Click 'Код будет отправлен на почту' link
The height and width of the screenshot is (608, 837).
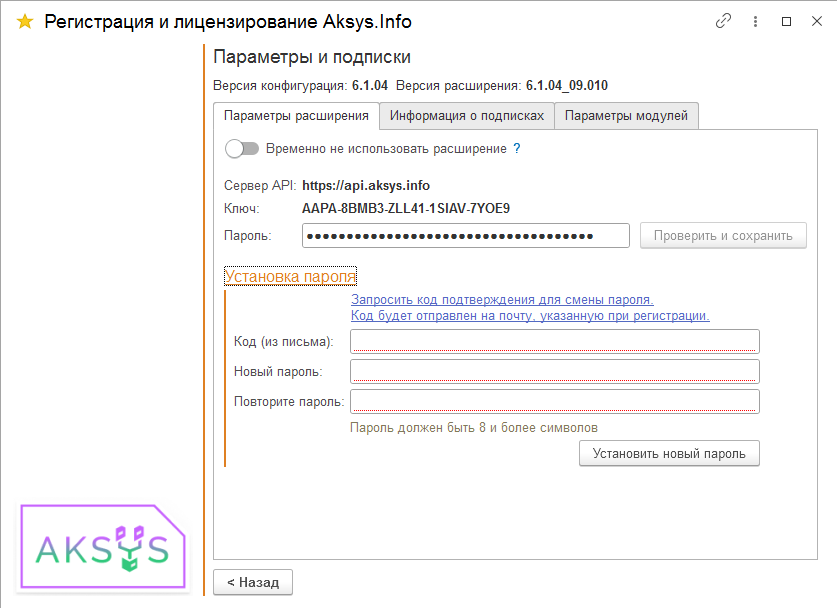point(530,315)
